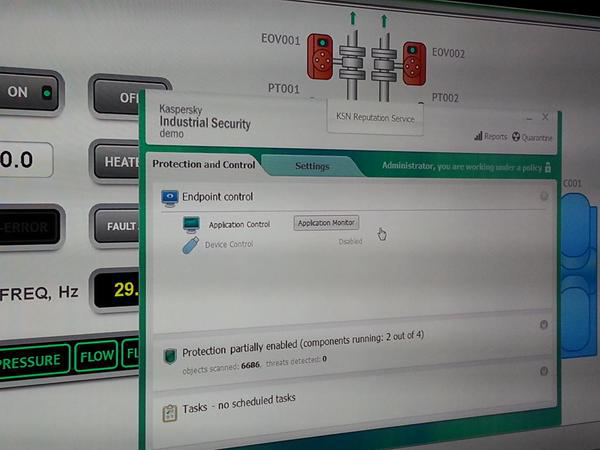Image resolution: width=600 pixels, height=450 pixels.
Task: Select the FLOW tab in HMI
Action: point(96,356)
